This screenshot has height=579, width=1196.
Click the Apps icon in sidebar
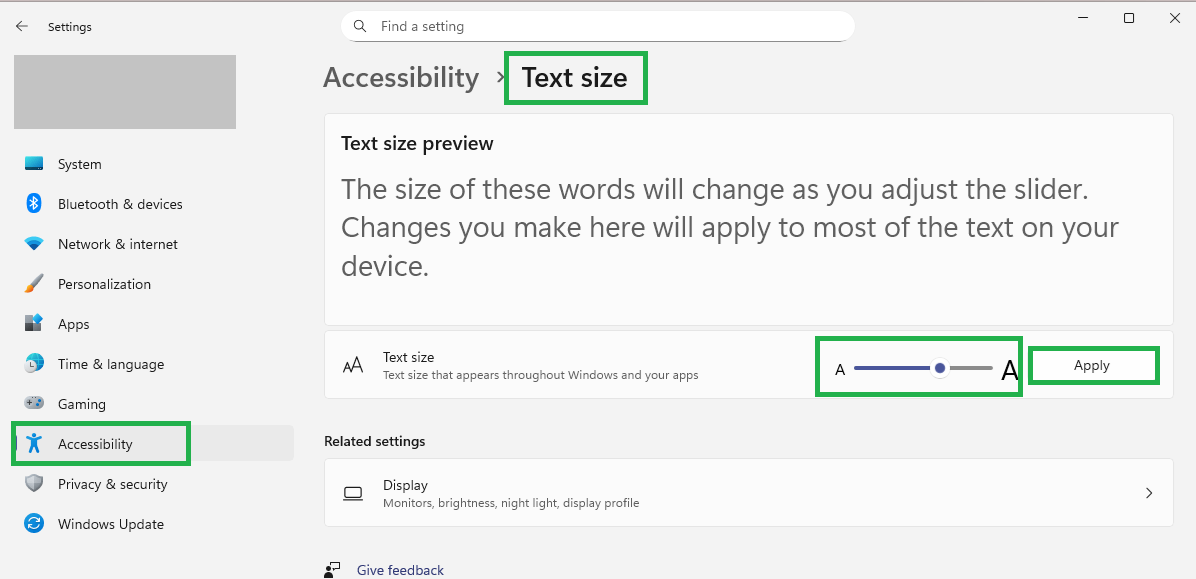point(34,323)
